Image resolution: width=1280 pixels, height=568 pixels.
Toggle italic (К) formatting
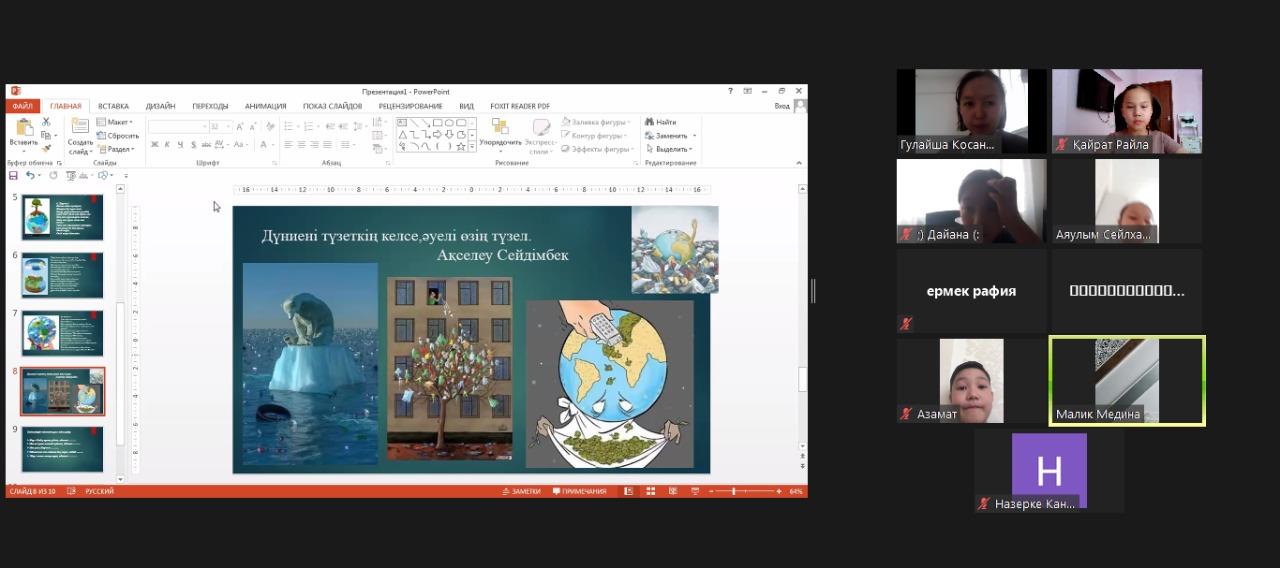pyautogui.click(x=167, y=145)
